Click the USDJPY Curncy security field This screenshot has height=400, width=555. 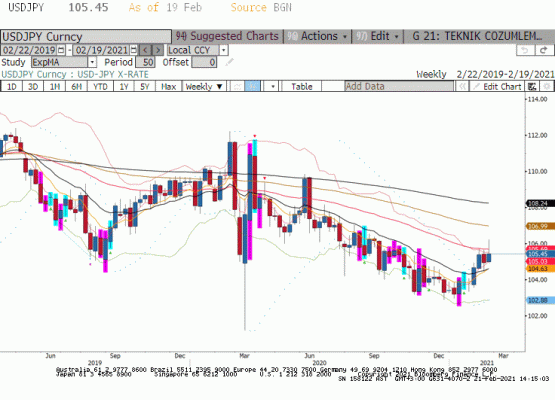point(86,37)
